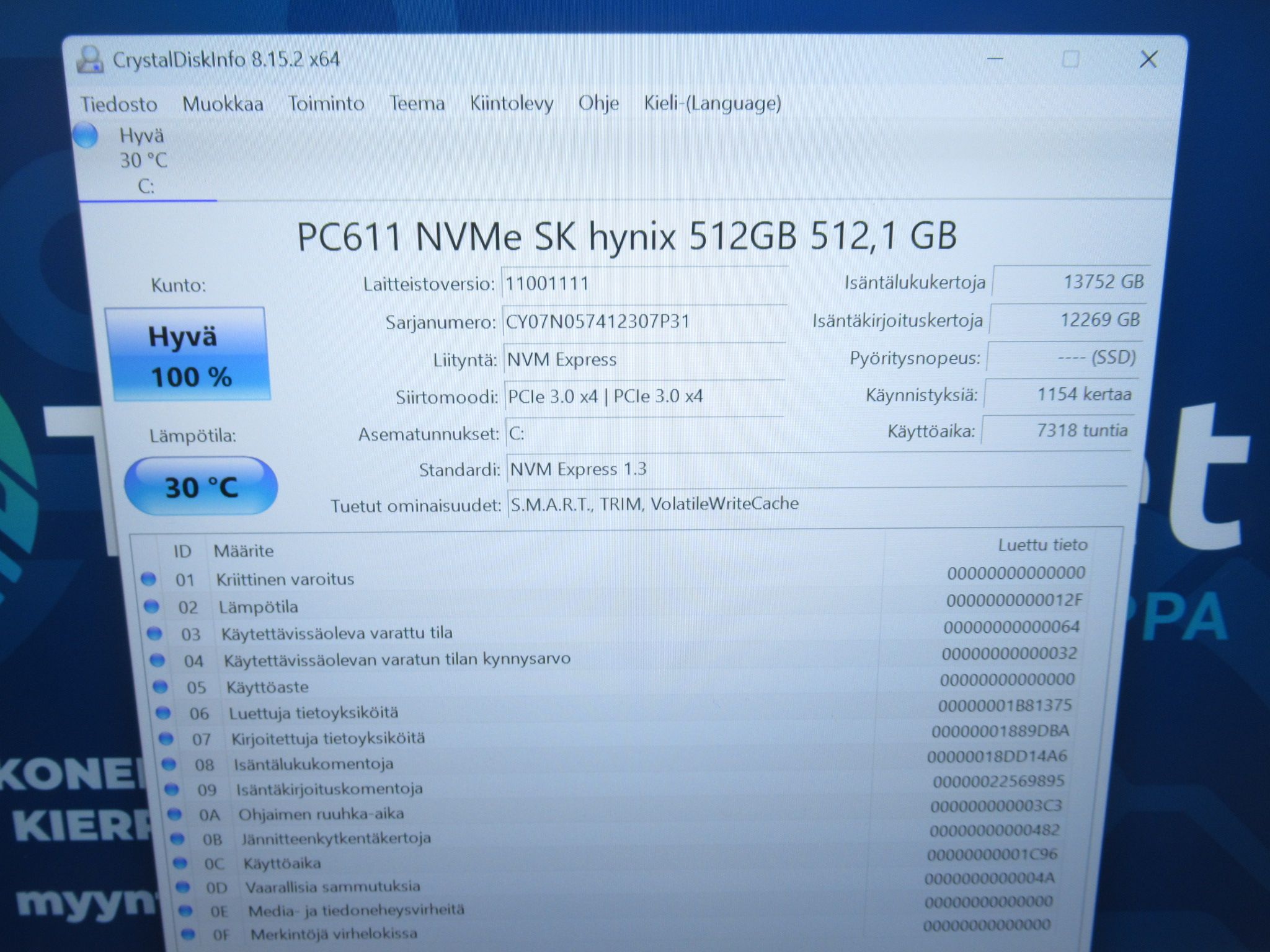Open the Kiintolevy menu
1270x952 pixels.
point(512,103)
